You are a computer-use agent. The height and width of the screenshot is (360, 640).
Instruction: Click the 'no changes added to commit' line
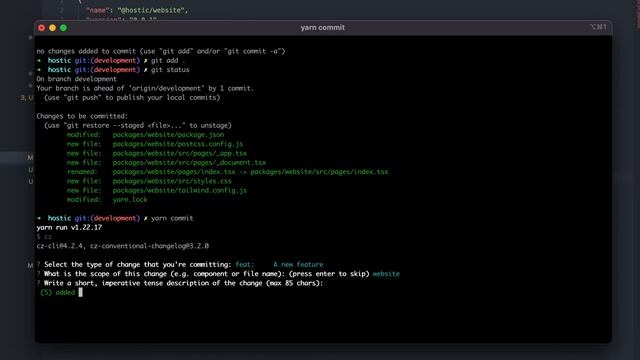point(161,51)
